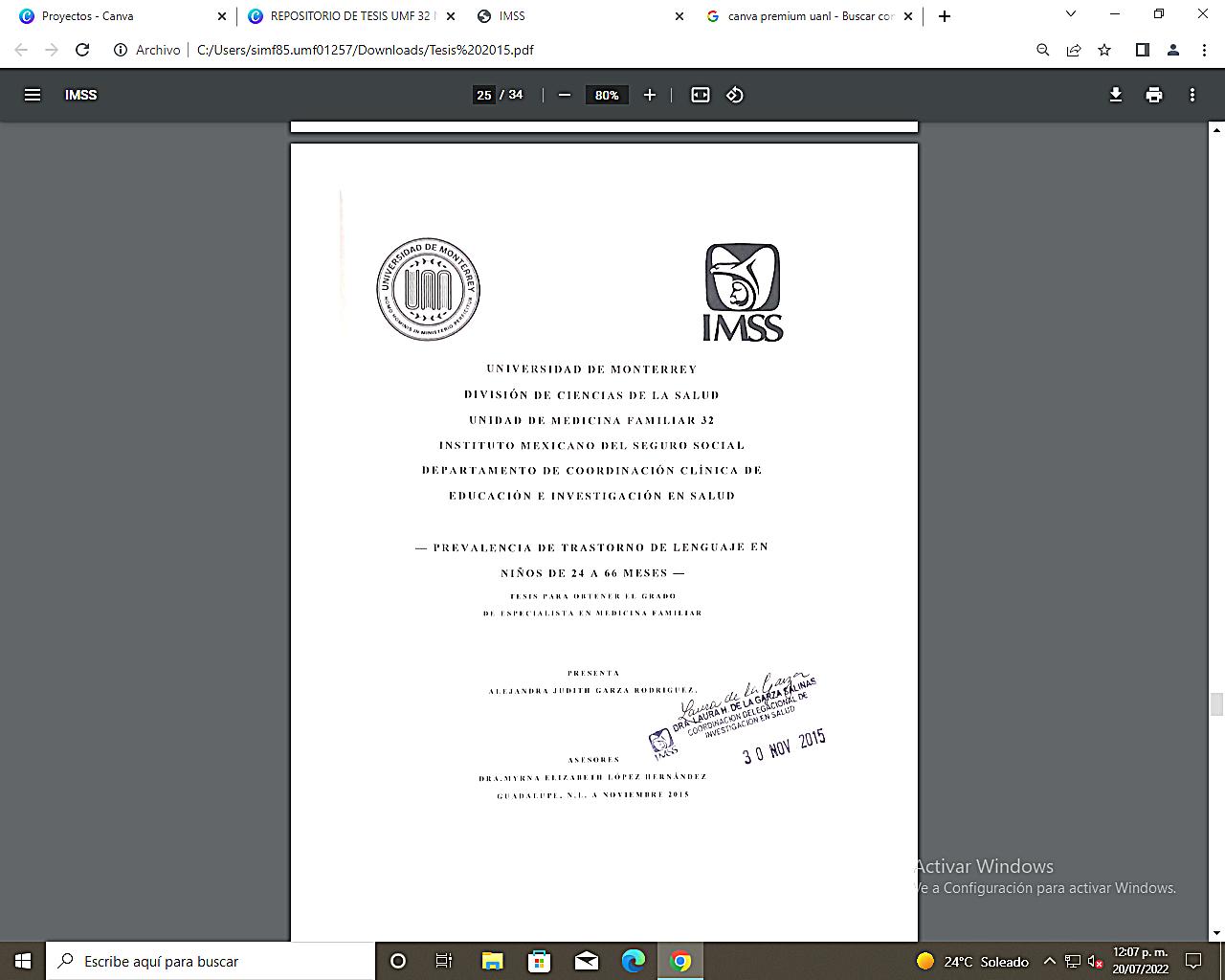This screenshot has height=980, width=1225.
Task: Open Microsoft Store from taskbar
Action: 539,961
